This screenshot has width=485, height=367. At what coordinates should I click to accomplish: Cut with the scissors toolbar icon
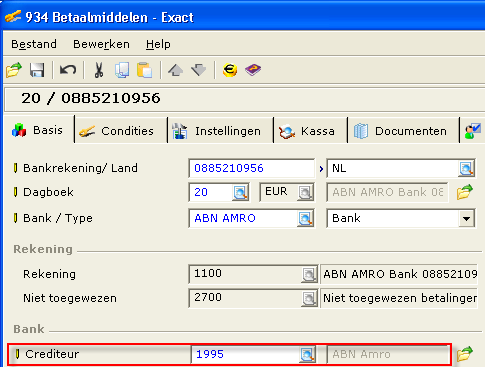99,70
